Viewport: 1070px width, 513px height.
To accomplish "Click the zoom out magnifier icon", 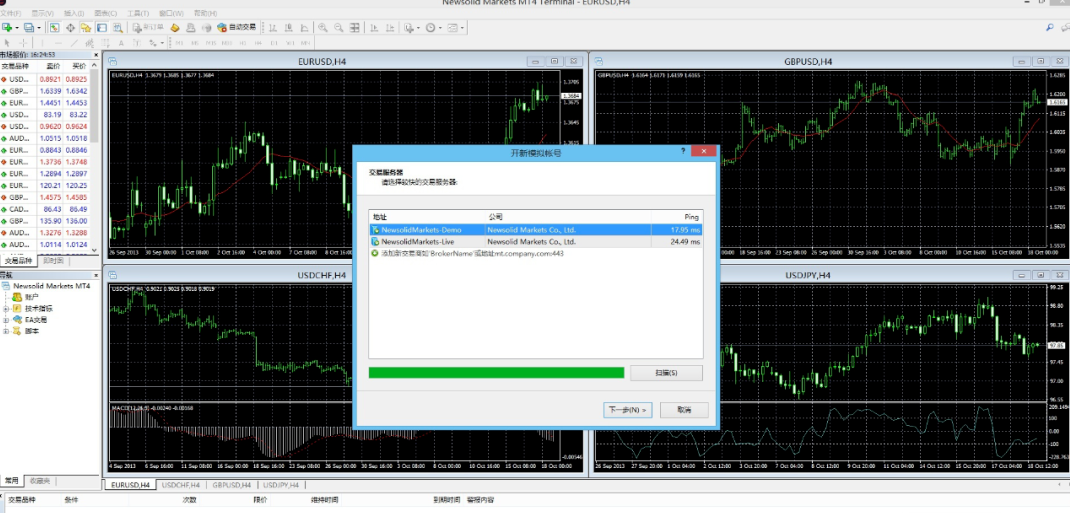I will point(338,27).
